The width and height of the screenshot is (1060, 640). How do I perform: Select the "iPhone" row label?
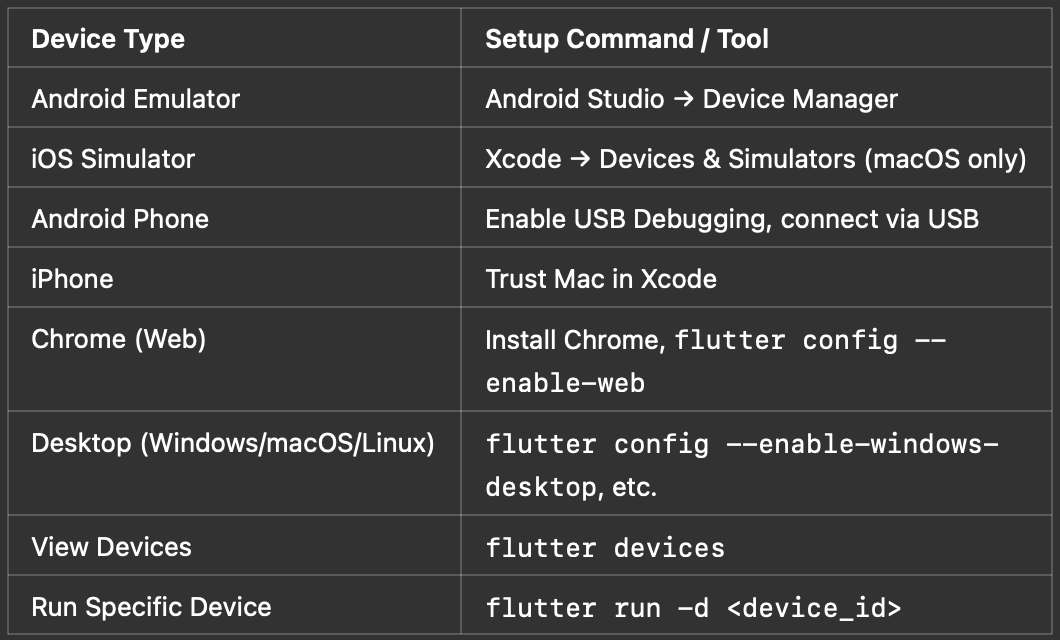(x=72, y=278)
